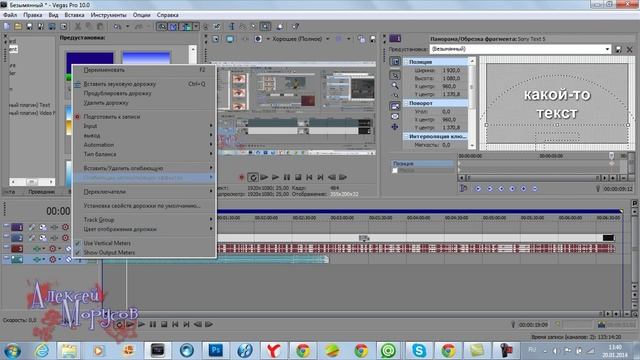Click Stop in the preview transport
The image size is (640, 360).
(298, 177)
